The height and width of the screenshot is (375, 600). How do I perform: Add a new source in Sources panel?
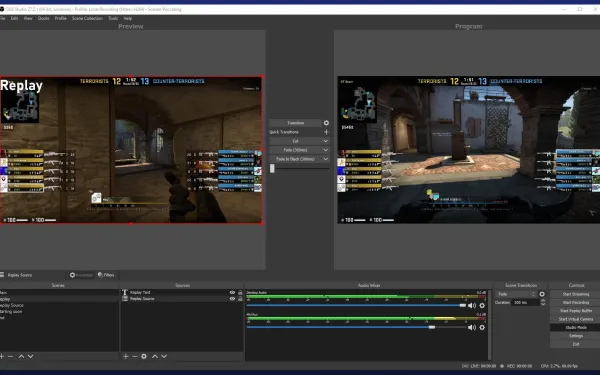(126, 356)
